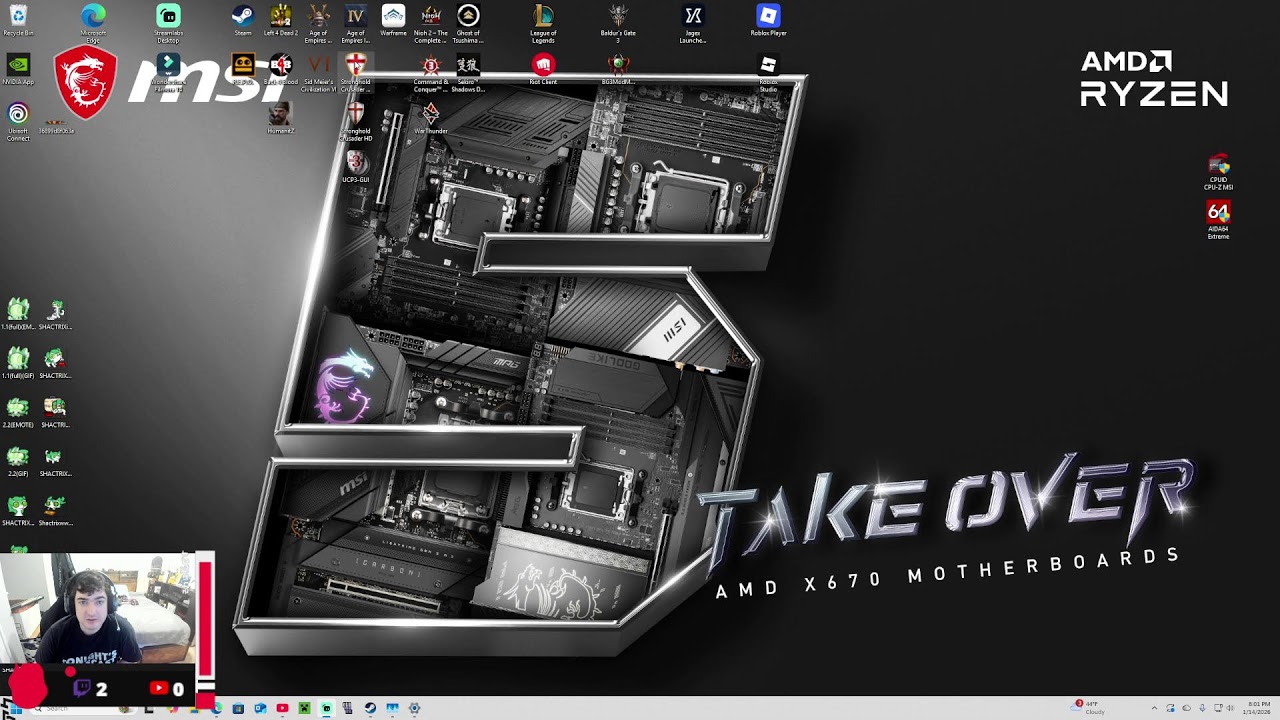
Task: Launch the Microsoft Edge desktop shortcut
Action: pyautogui.click(x=93, y=23)
